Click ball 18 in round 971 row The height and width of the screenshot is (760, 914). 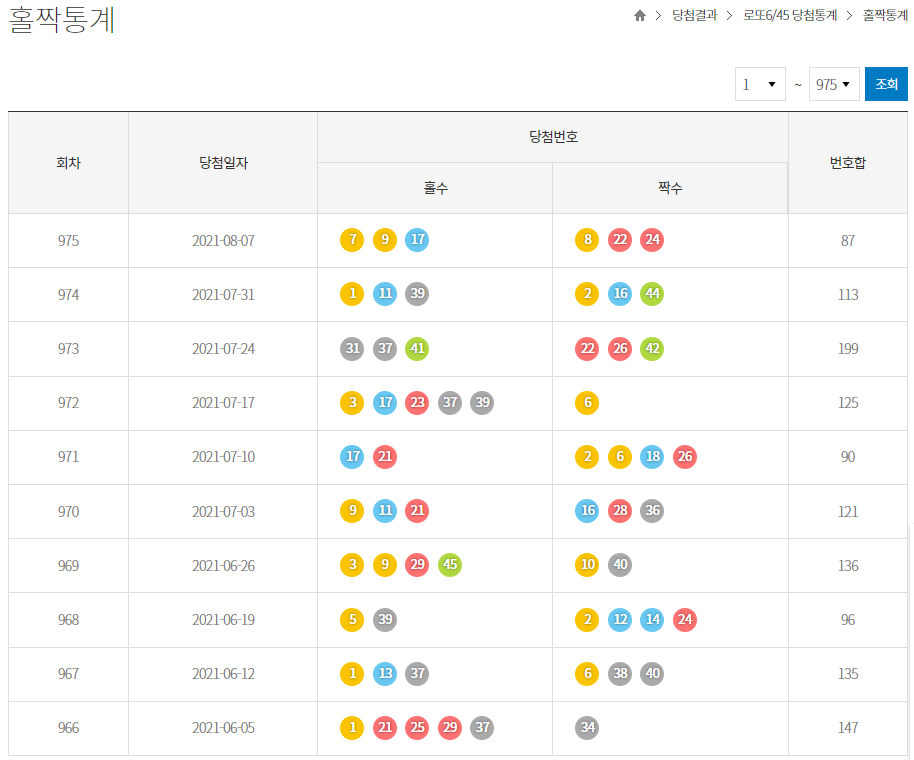coord(652,456)
